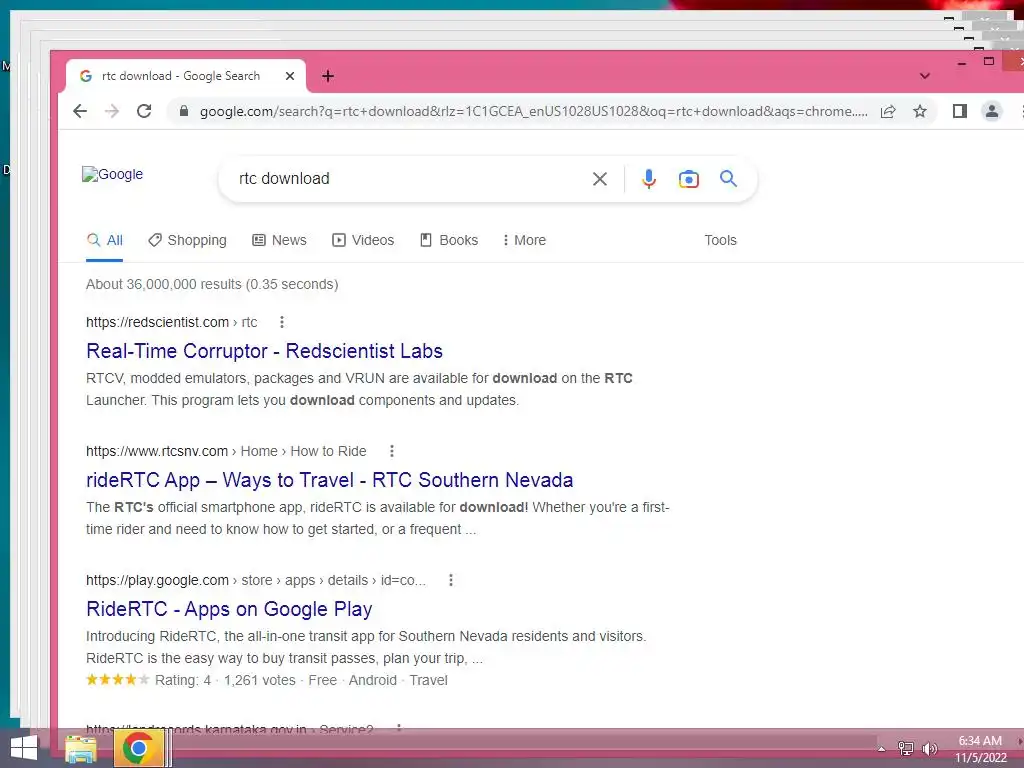
Task: Open a new tab with the plus button
Action: (x=328, y=76)
